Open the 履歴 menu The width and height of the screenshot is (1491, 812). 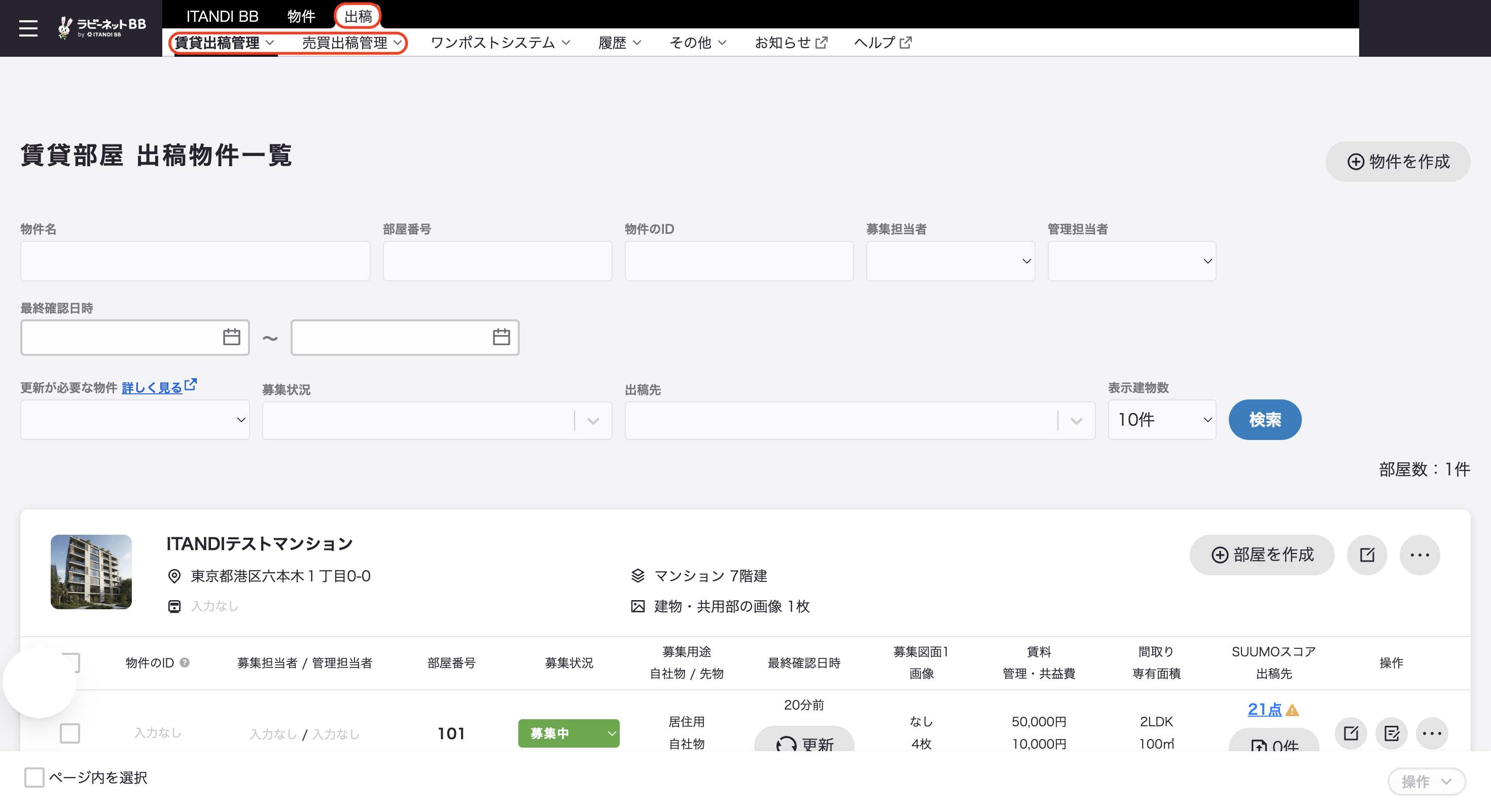pyautogui.click(x=619, y=43)
